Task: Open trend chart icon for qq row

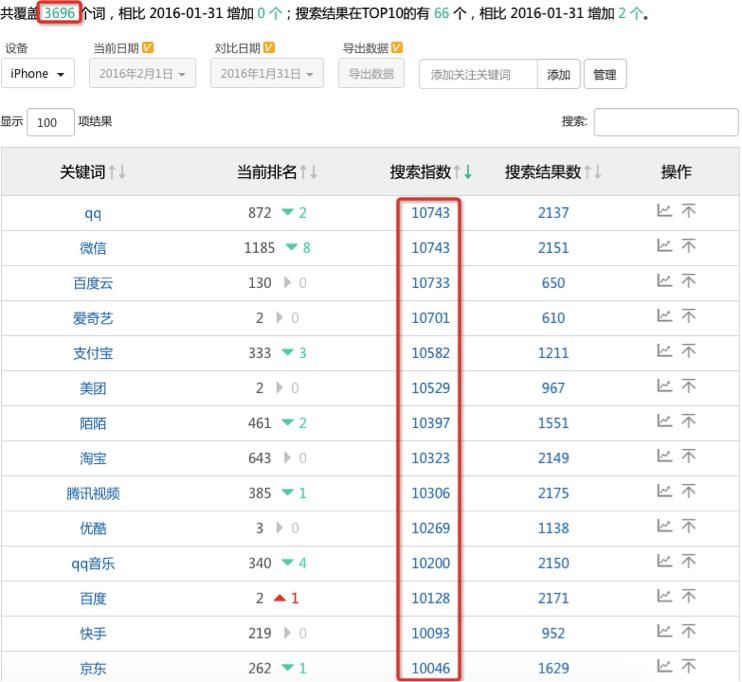Action: [x=664, y=211]
